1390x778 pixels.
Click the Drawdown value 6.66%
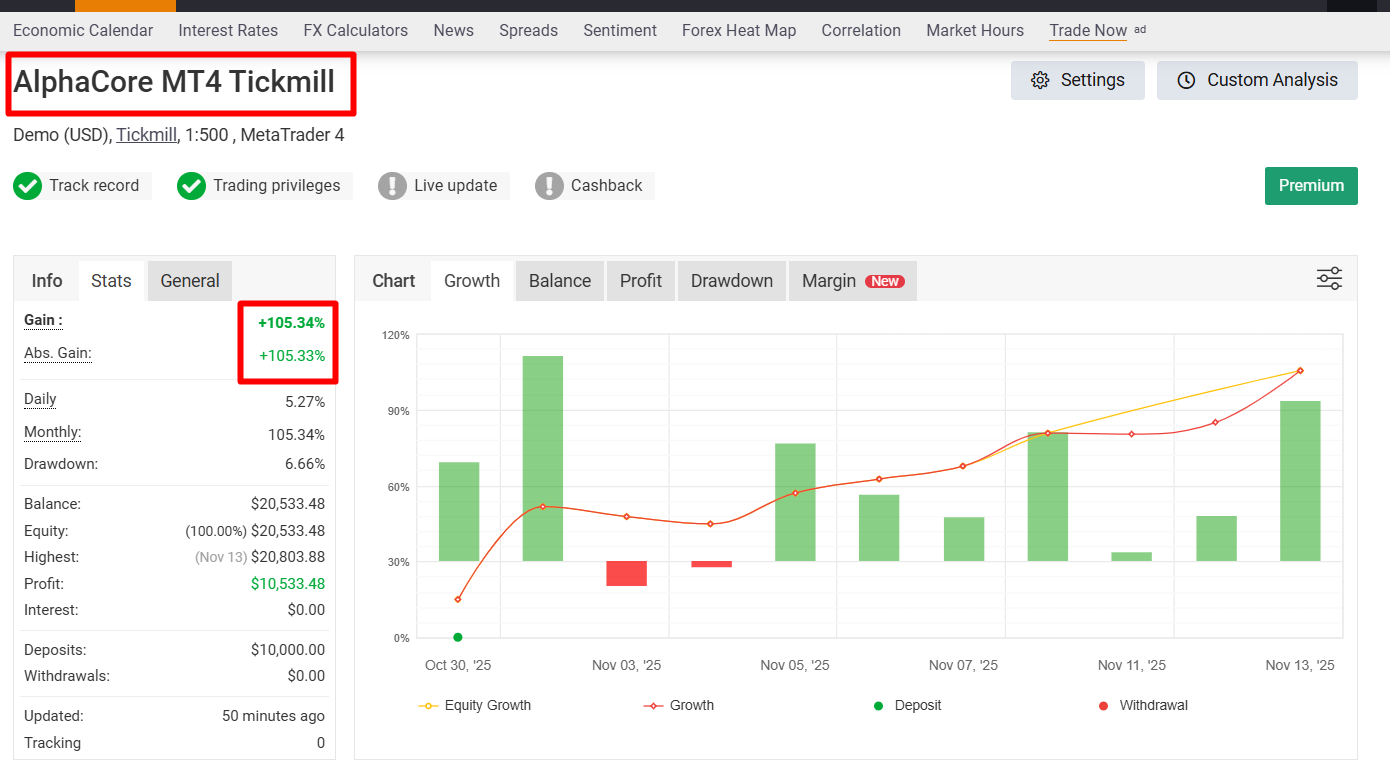pyautogui.click(x=305, y=464)
